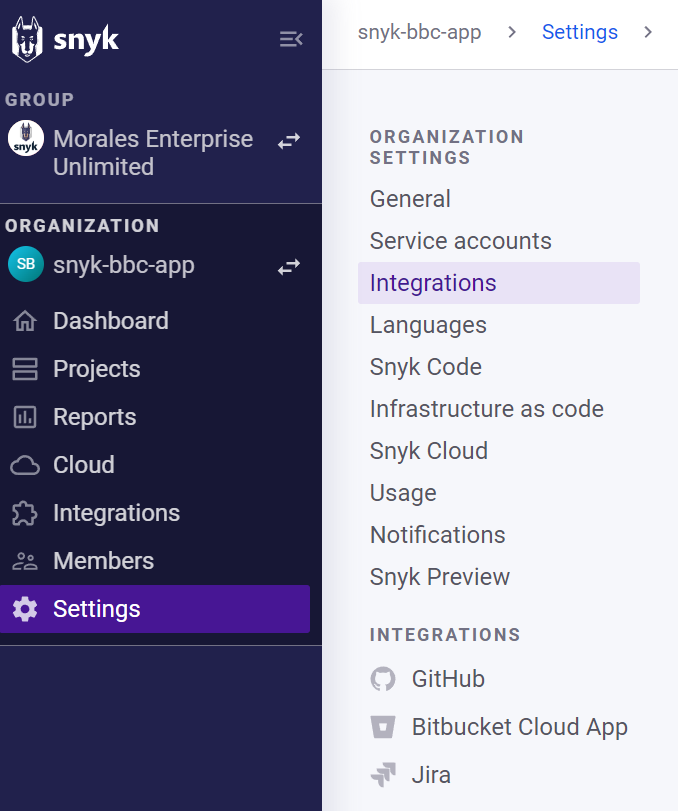Click the Jira logo icon
This screenshot has width=678, height=811.
tap(383, 775)
